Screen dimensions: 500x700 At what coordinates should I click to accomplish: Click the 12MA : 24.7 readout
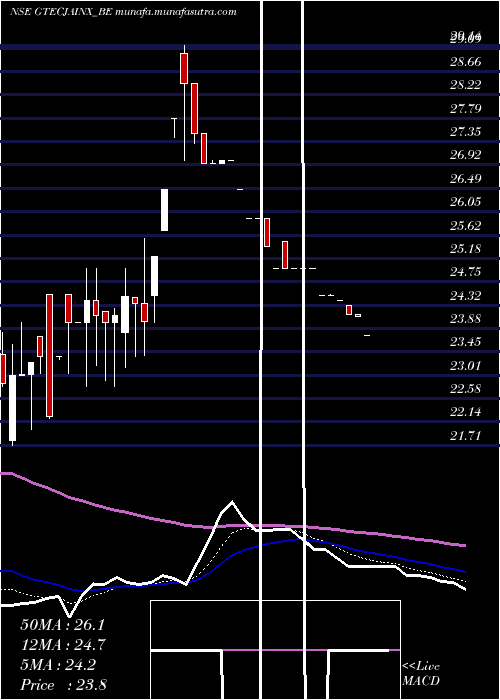62,645
